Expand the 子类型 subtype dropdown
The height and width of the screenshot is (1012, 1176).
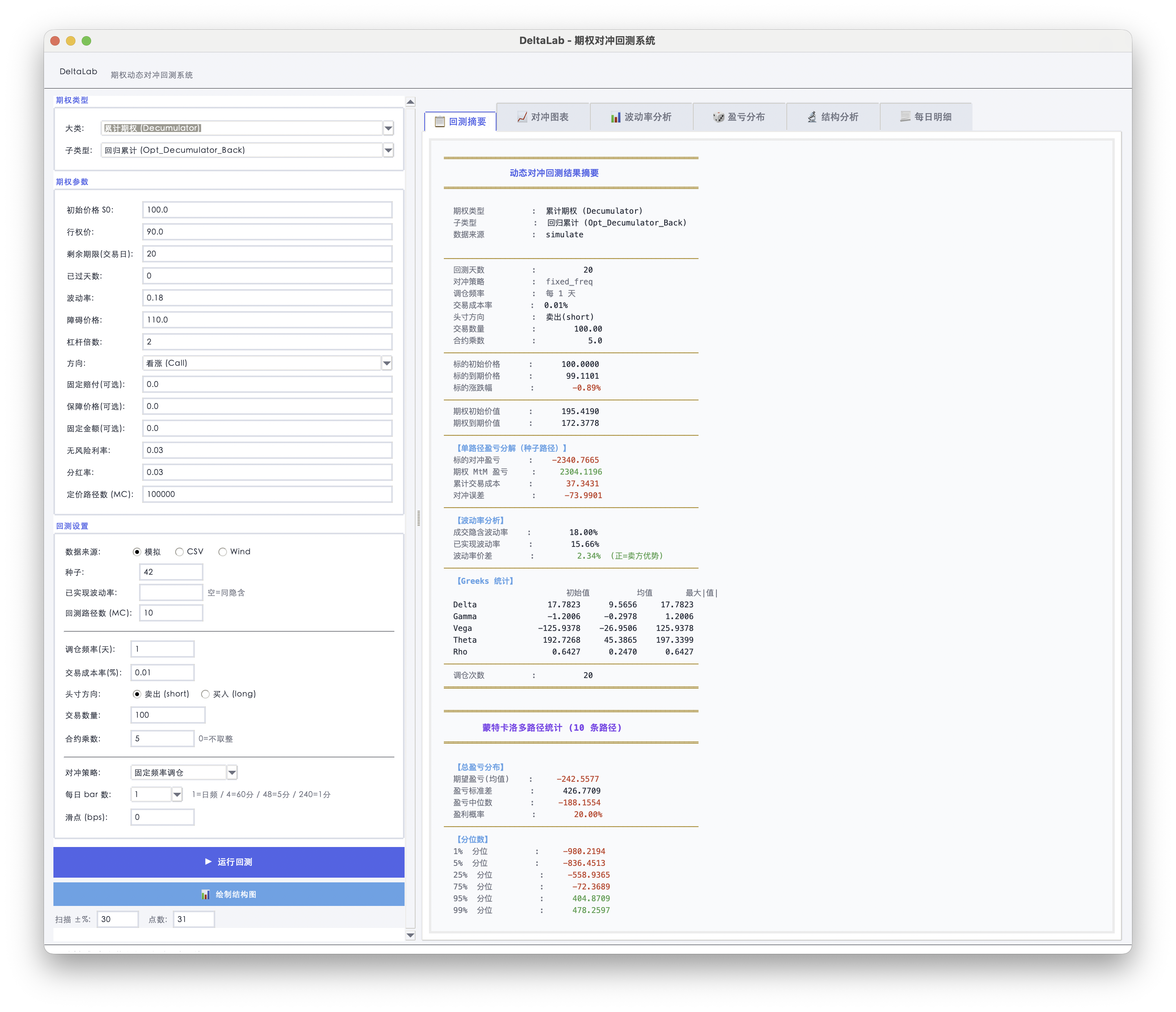(x=388, y=150)
